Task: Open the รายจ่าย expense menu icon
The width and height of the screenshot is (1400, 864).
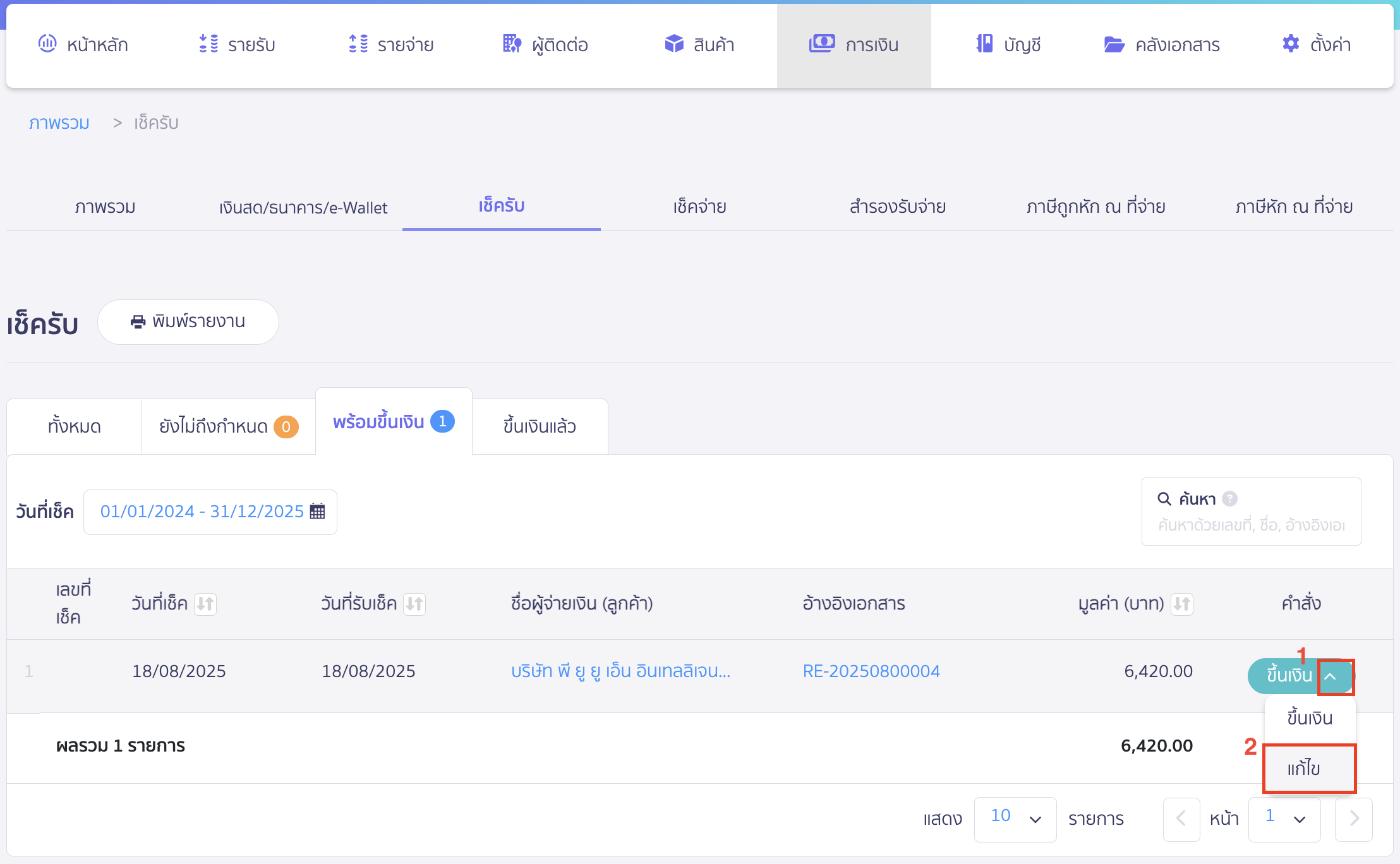Action: [x=357, y=44]
